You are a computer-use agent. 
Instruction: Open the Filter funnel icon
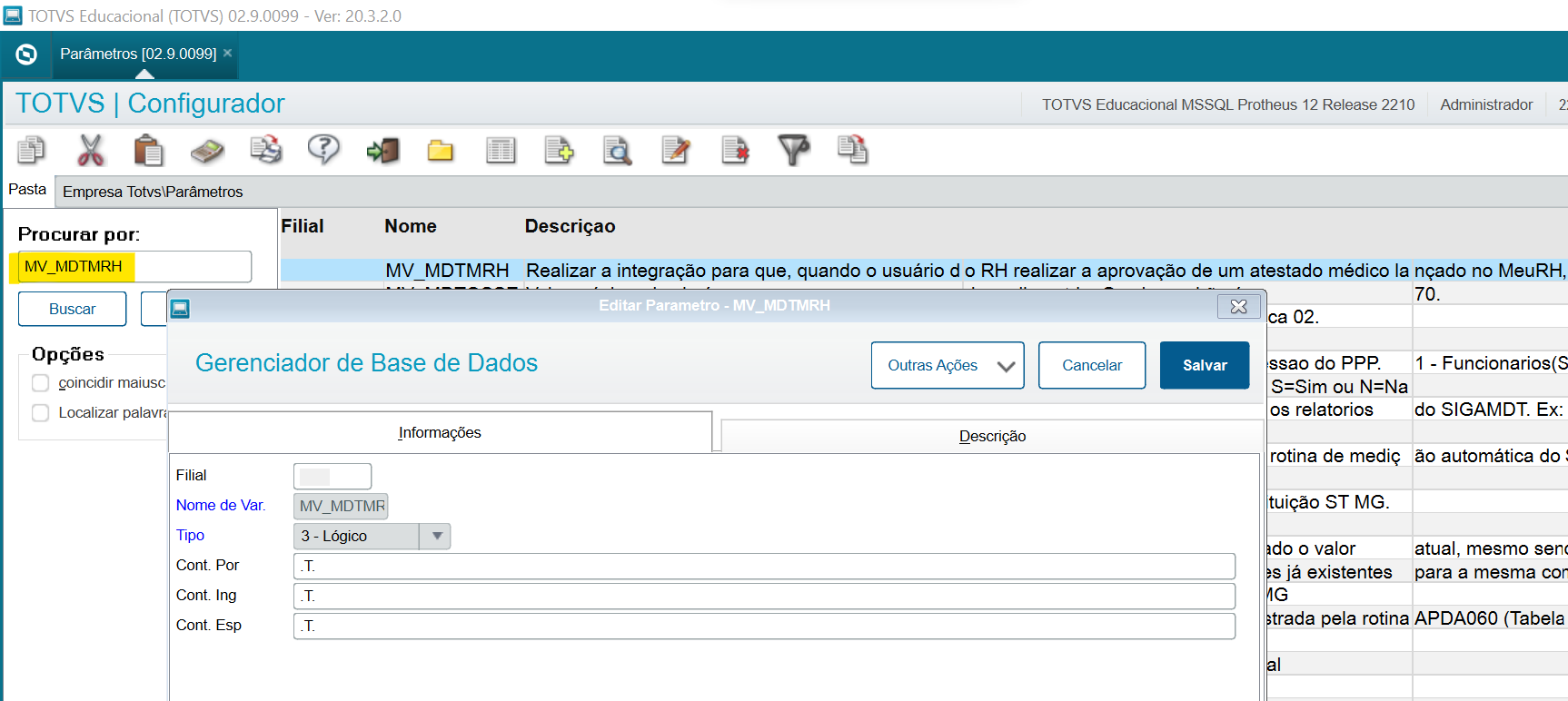pos(793,150)
